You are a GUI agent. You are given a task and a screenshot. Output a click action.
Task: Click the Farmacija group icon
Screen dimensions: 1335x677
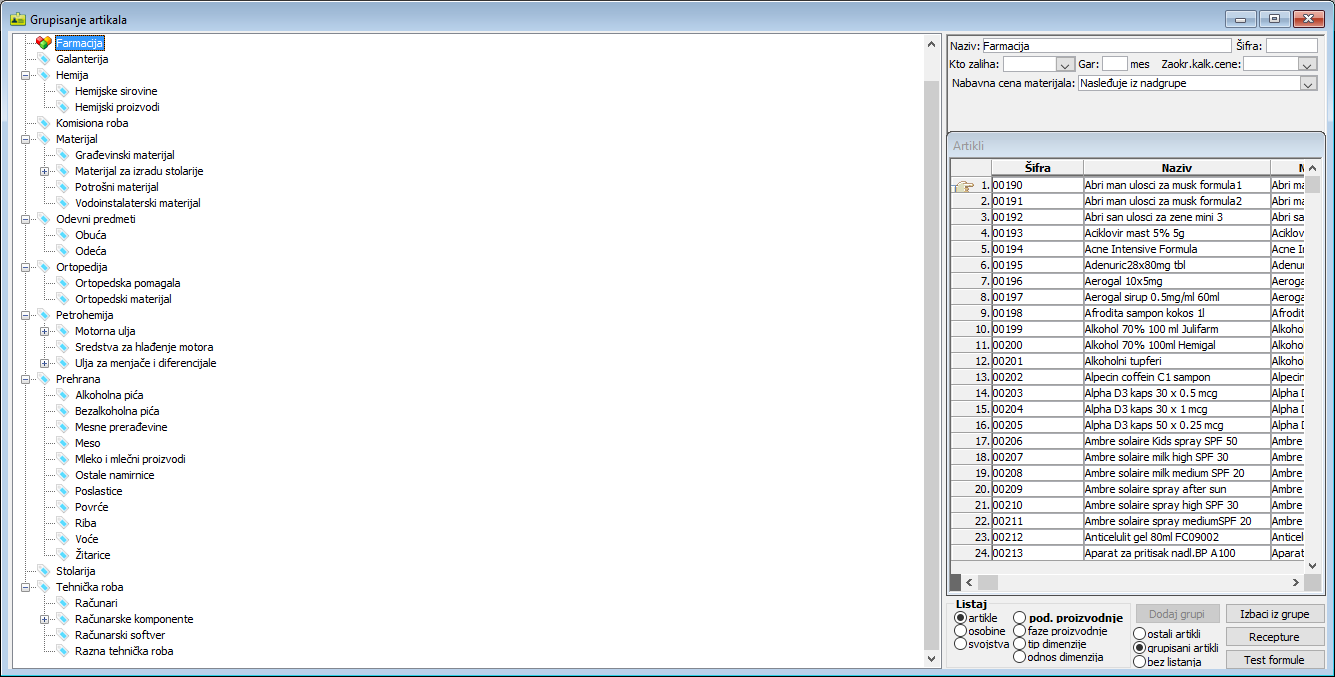[x=43, y=43]
